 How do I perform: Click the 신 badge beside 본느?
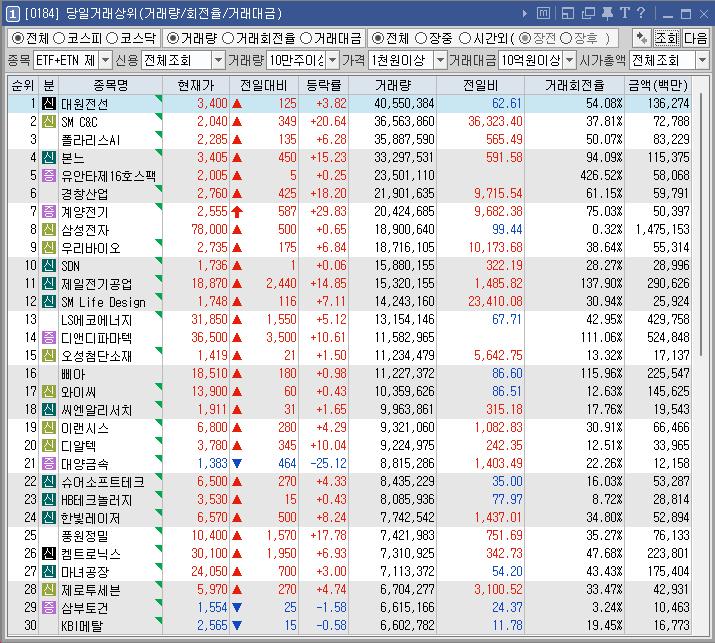pyautogui.click(x=48, y=157)
